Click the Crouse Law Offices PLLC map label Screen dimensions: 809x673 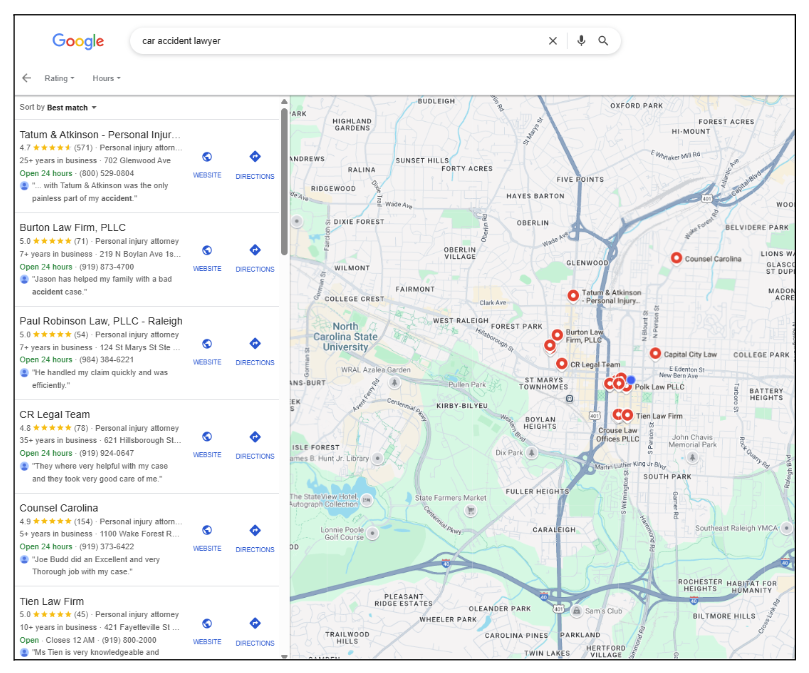pyautogui.click(x=618, y=435)
